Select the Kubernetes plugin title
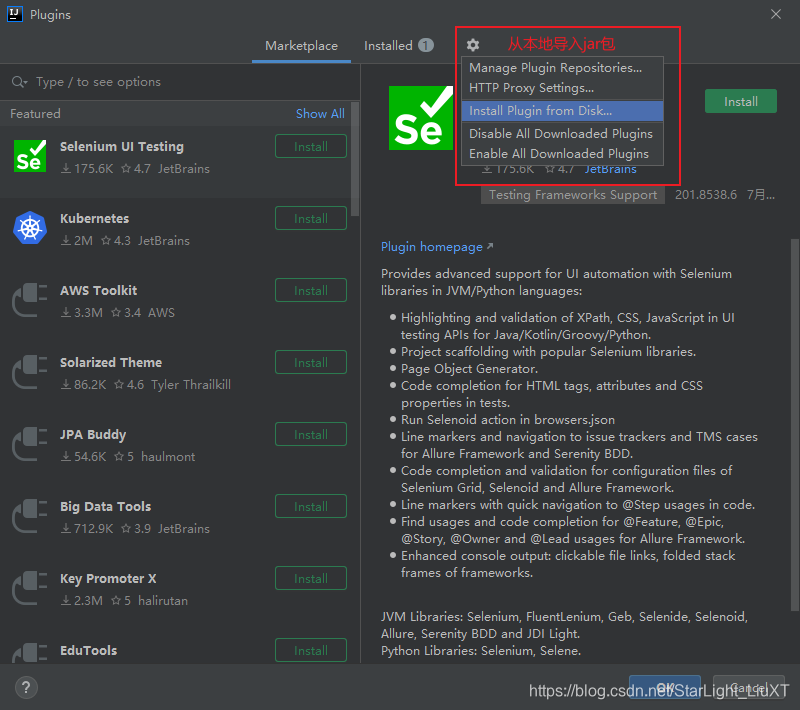800x710 pixels. (94, 218)
